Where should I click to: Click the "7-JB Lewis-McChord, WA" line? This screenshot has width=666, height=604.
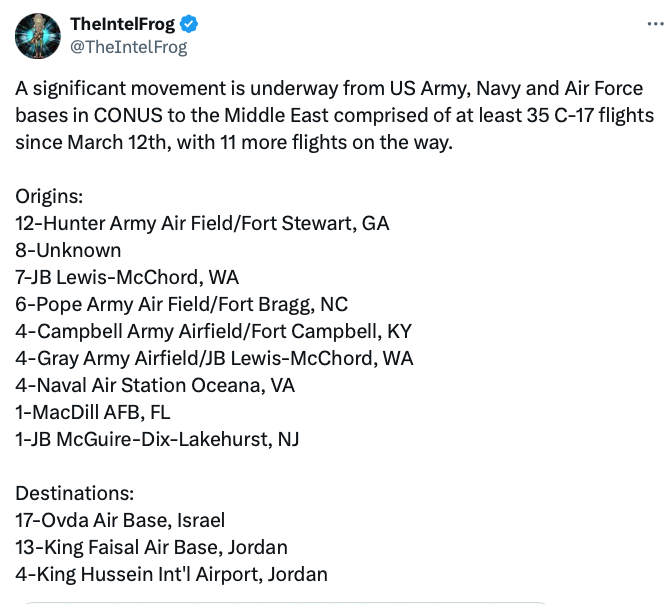click(127, 277)
